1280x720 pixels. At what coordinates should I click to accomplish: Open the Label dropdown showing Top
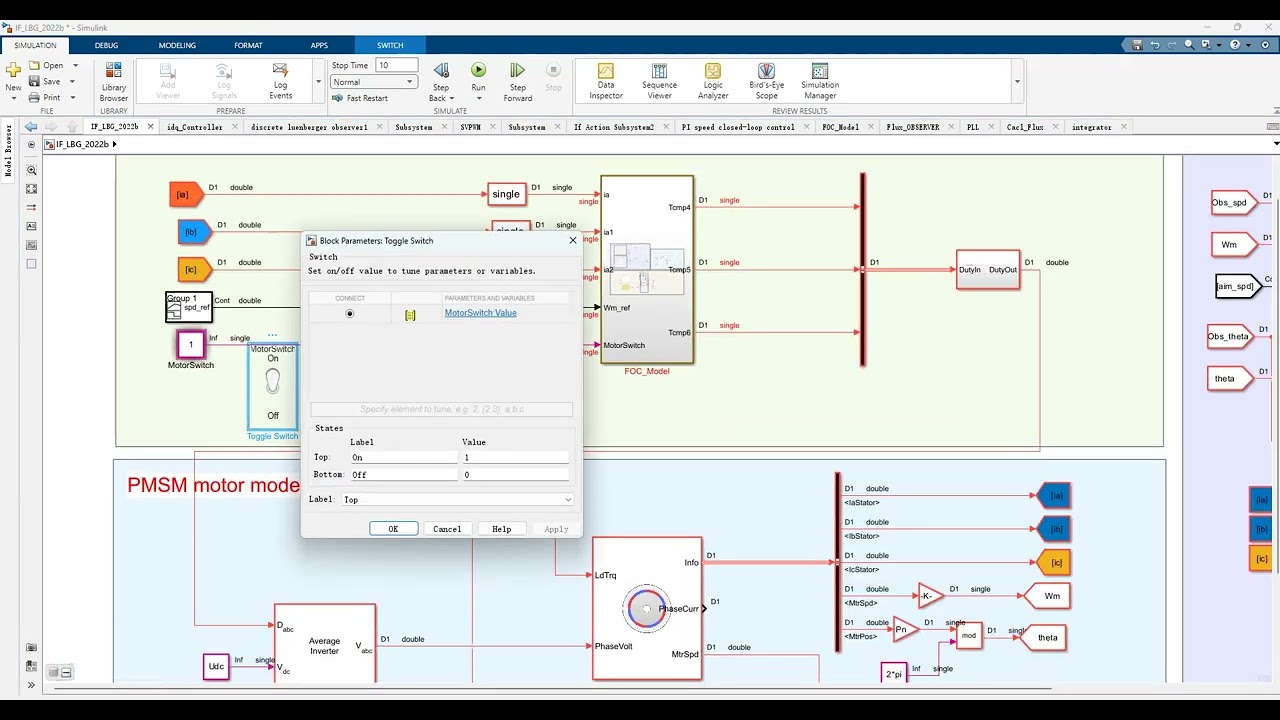457,499
